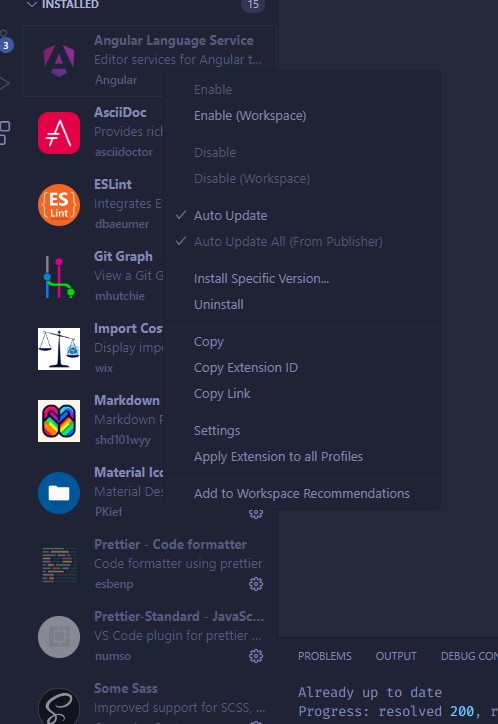
Task: Collapse the INSTALLED section
Action: coord(32,5)
